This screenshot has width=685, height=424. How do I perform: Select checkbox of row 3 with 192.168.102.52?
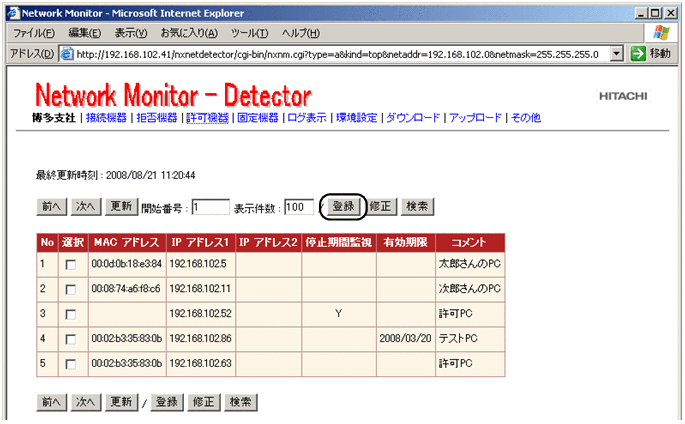pos(70,314)
